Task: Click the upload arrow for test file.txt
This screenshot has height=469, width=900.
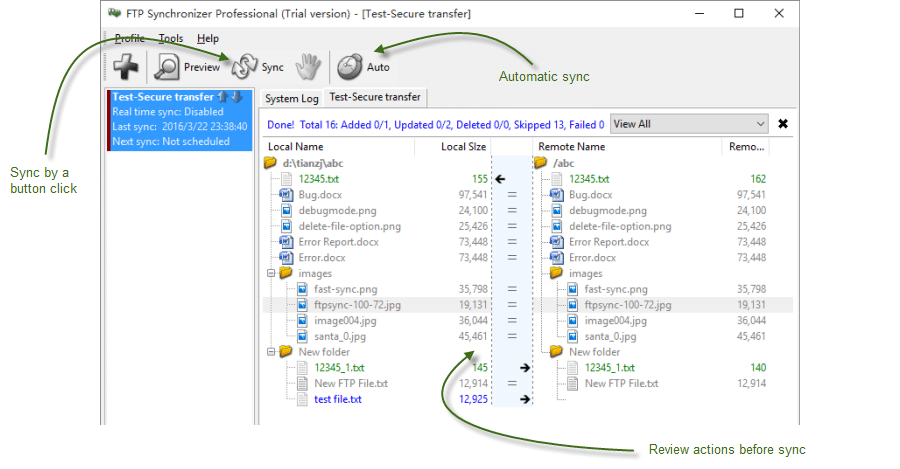Action: coord(524,399)
